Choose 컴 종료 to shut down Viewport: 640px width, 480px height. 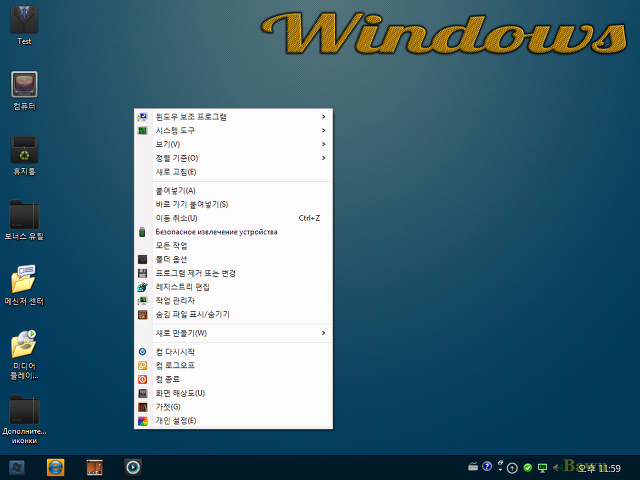click(x=233, y=379)
